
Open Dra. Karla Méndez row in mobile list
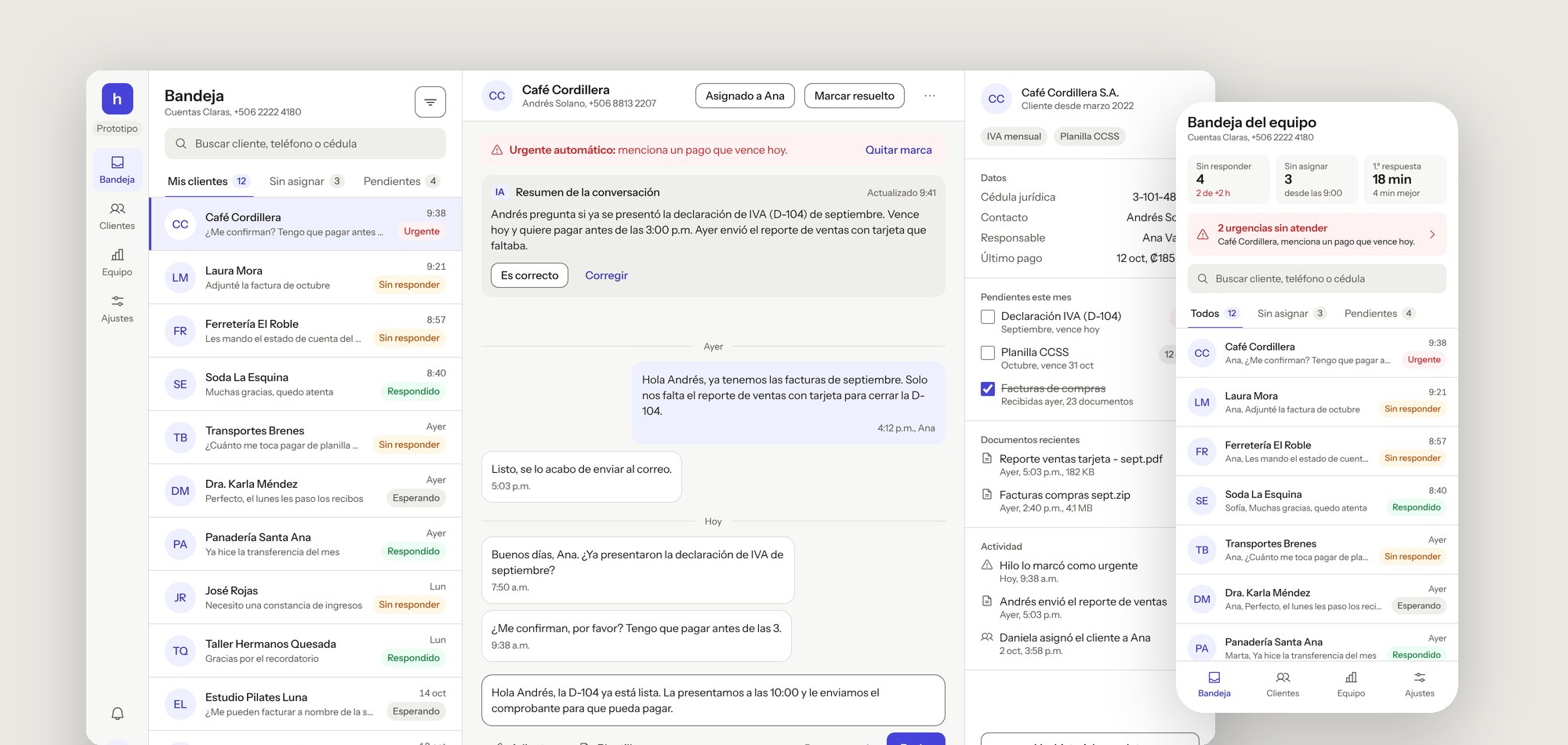(x=1317, y=599)
